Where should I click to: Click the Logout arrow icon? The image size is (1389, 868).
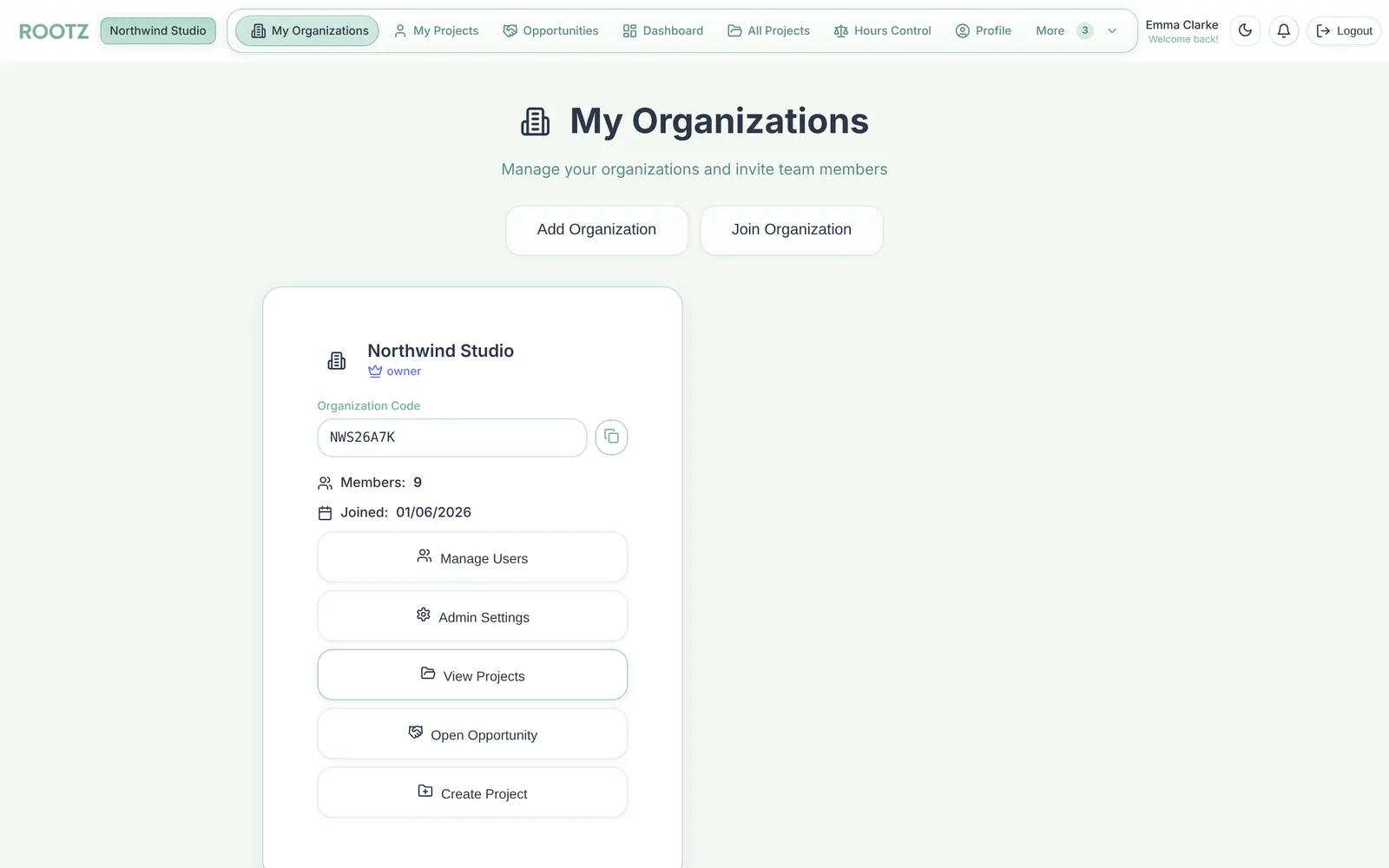[1324, 31]
